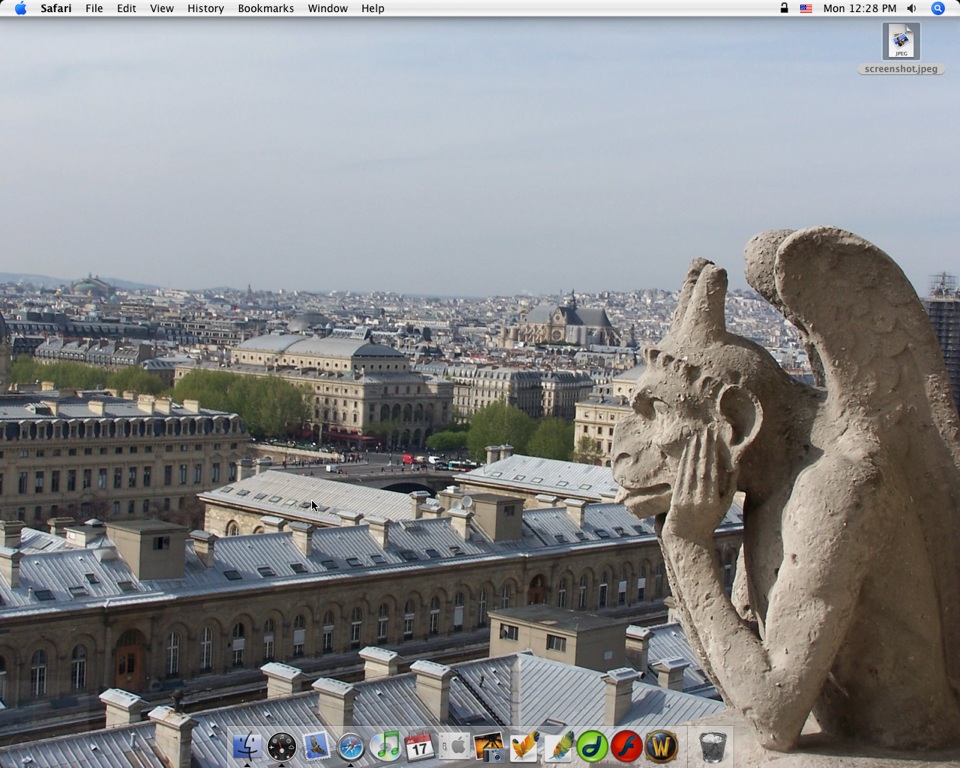Viewport: 960px width, 768px height.
Task: Open the Trash in the dock
Action: pos(712,746)
